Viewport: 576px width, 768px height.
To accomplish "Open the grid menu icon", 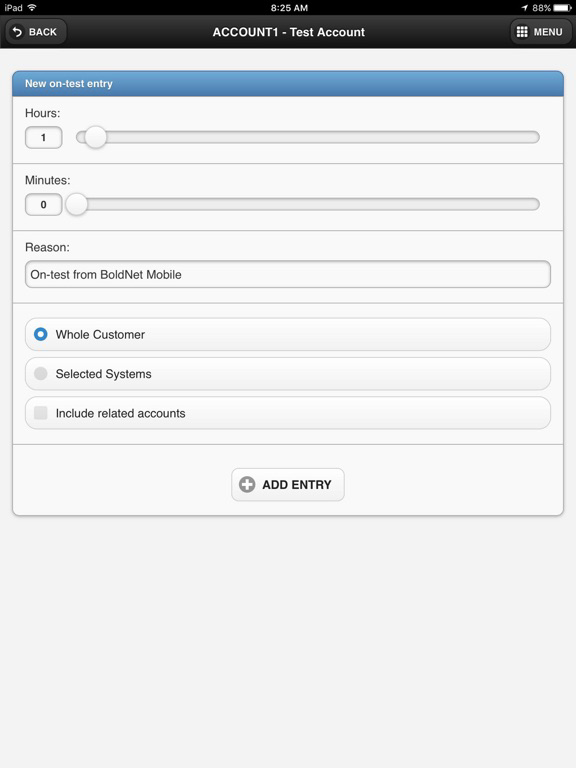I will 522,32.
